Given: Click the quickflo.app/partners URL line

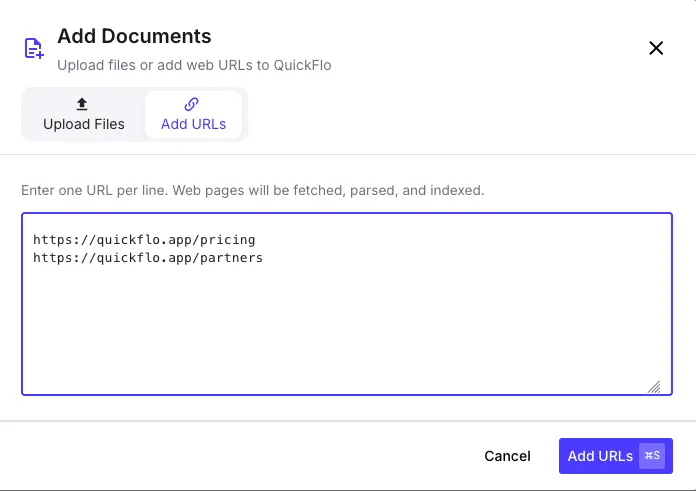Looking at the screenshot, I should coord(148,258).
